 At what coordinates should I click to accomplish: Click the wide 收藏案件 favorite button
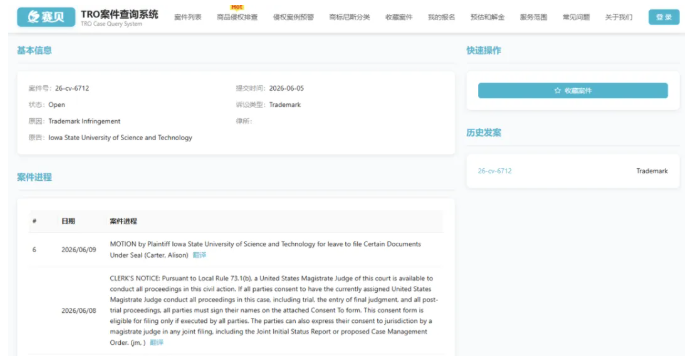click(573, 90)
